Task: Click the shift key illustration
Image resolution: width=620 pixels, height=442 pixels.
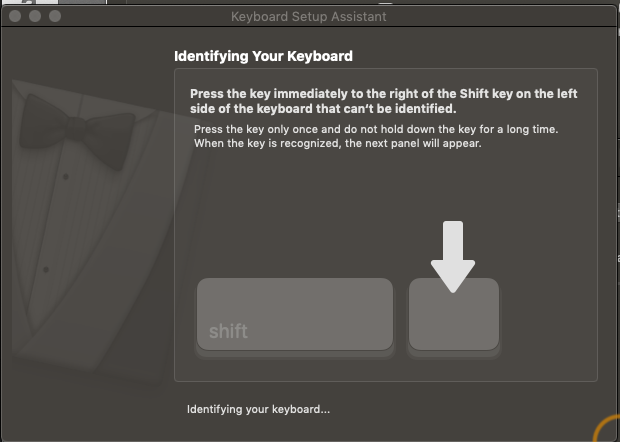Action: point(295,315)
